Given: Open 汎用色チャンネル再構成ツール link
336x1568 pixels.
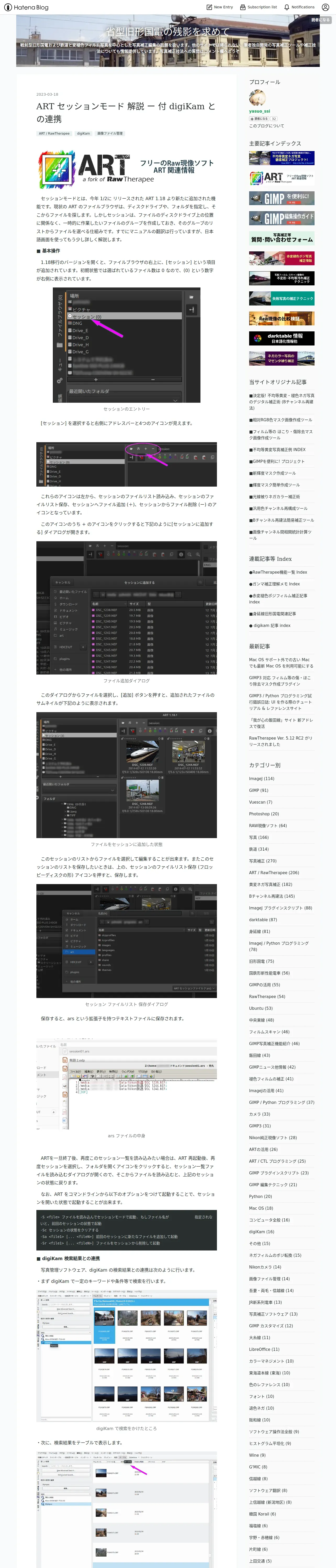Looking at the screenshot, I should pyautogui.click(x=278, y=508).
